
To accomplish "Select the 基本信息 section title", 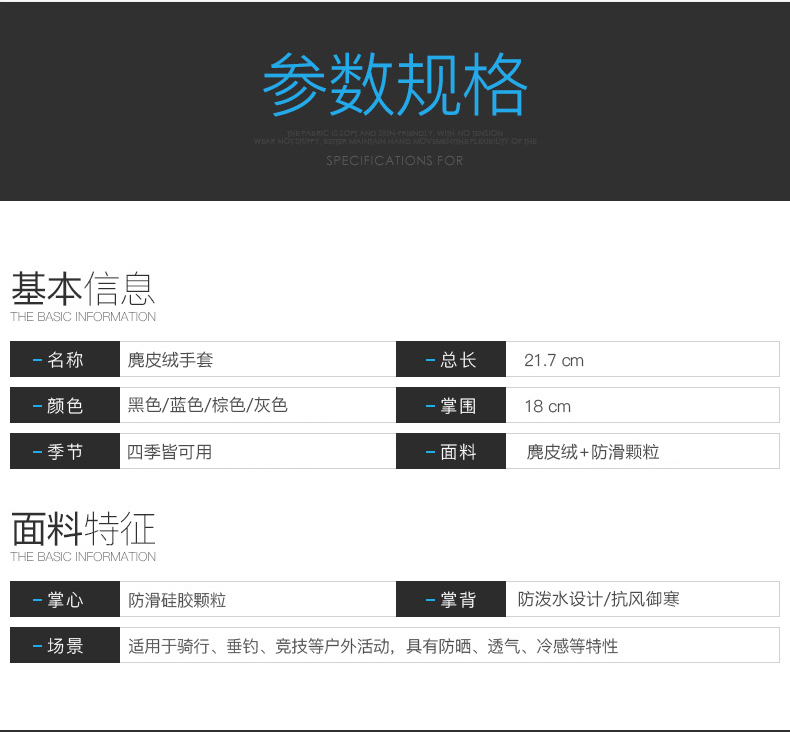I will 83,288.
